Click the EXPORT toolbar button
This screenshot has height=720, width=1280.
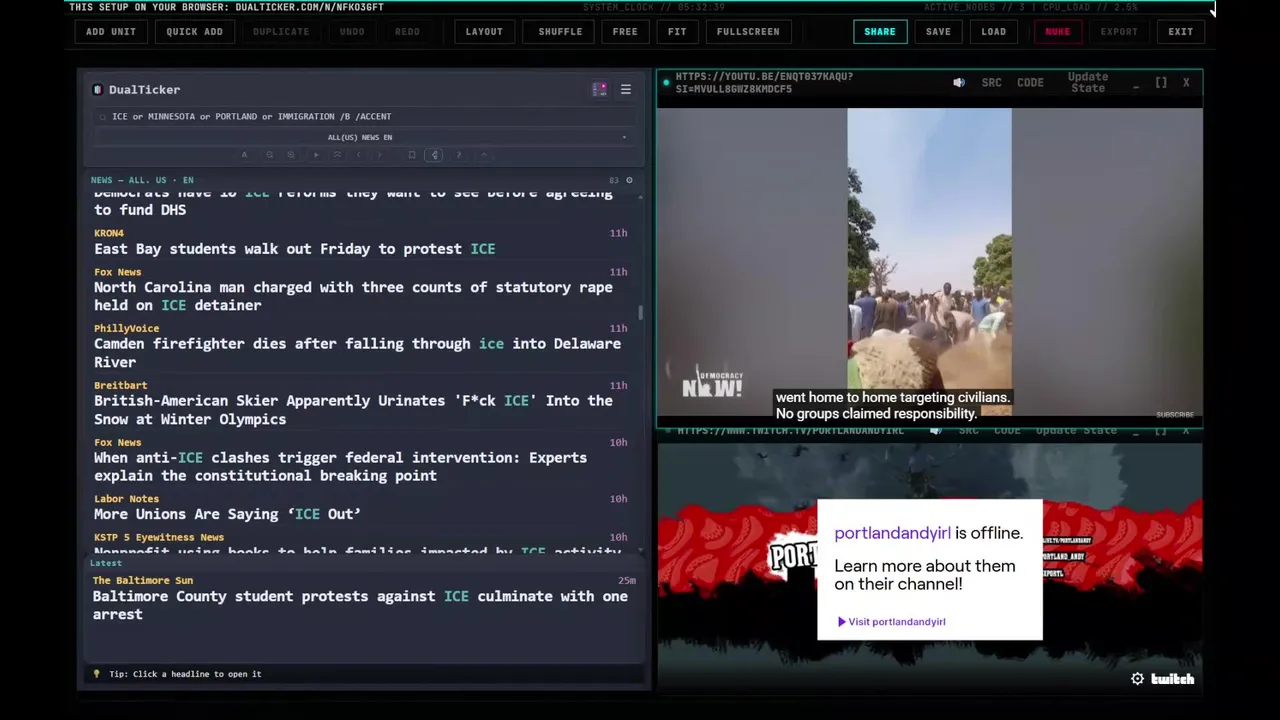click(x=1119, y=31)
